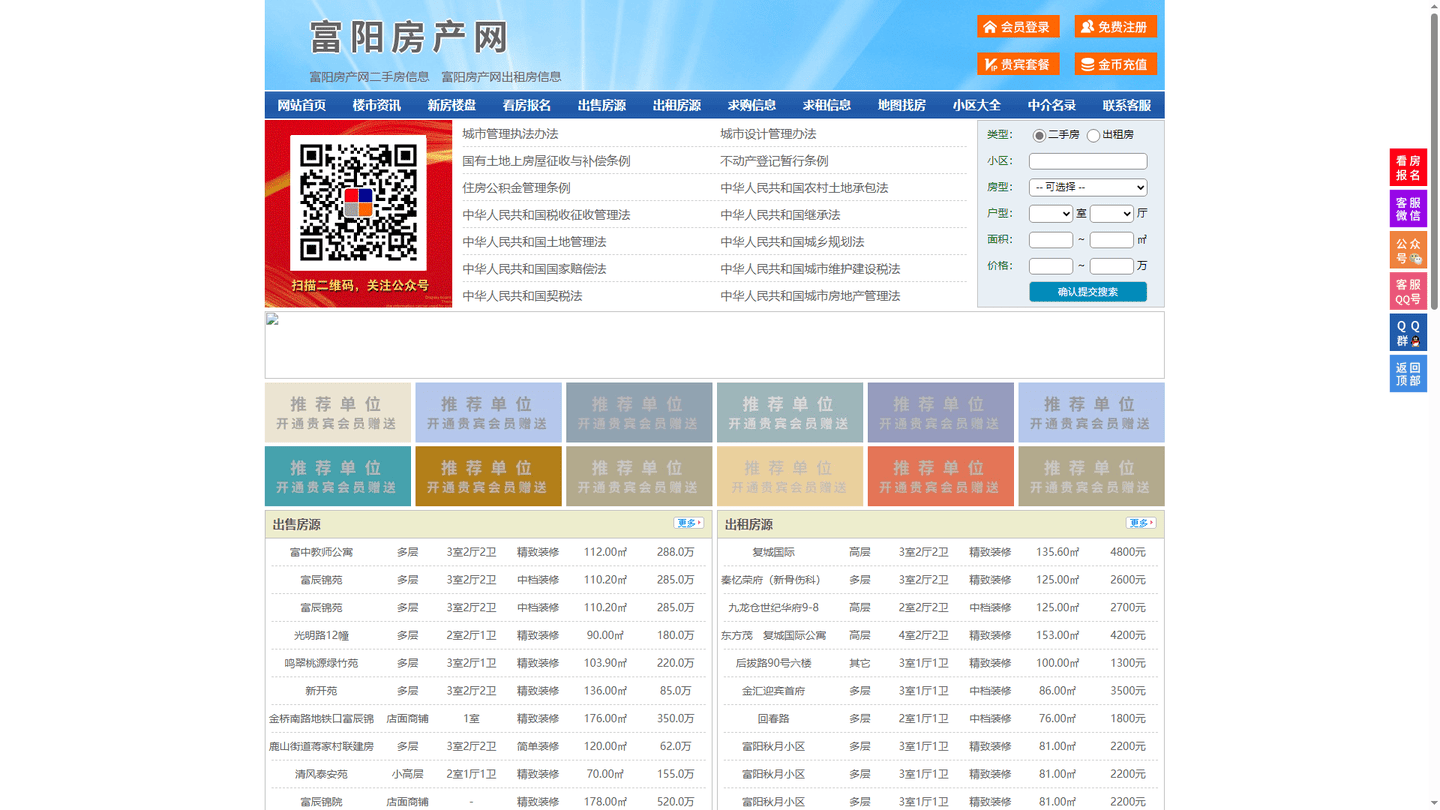Viewport: 1440px width, 810px height.
Task: Click the 会员登录 member login button
Action: (1018, 27)
